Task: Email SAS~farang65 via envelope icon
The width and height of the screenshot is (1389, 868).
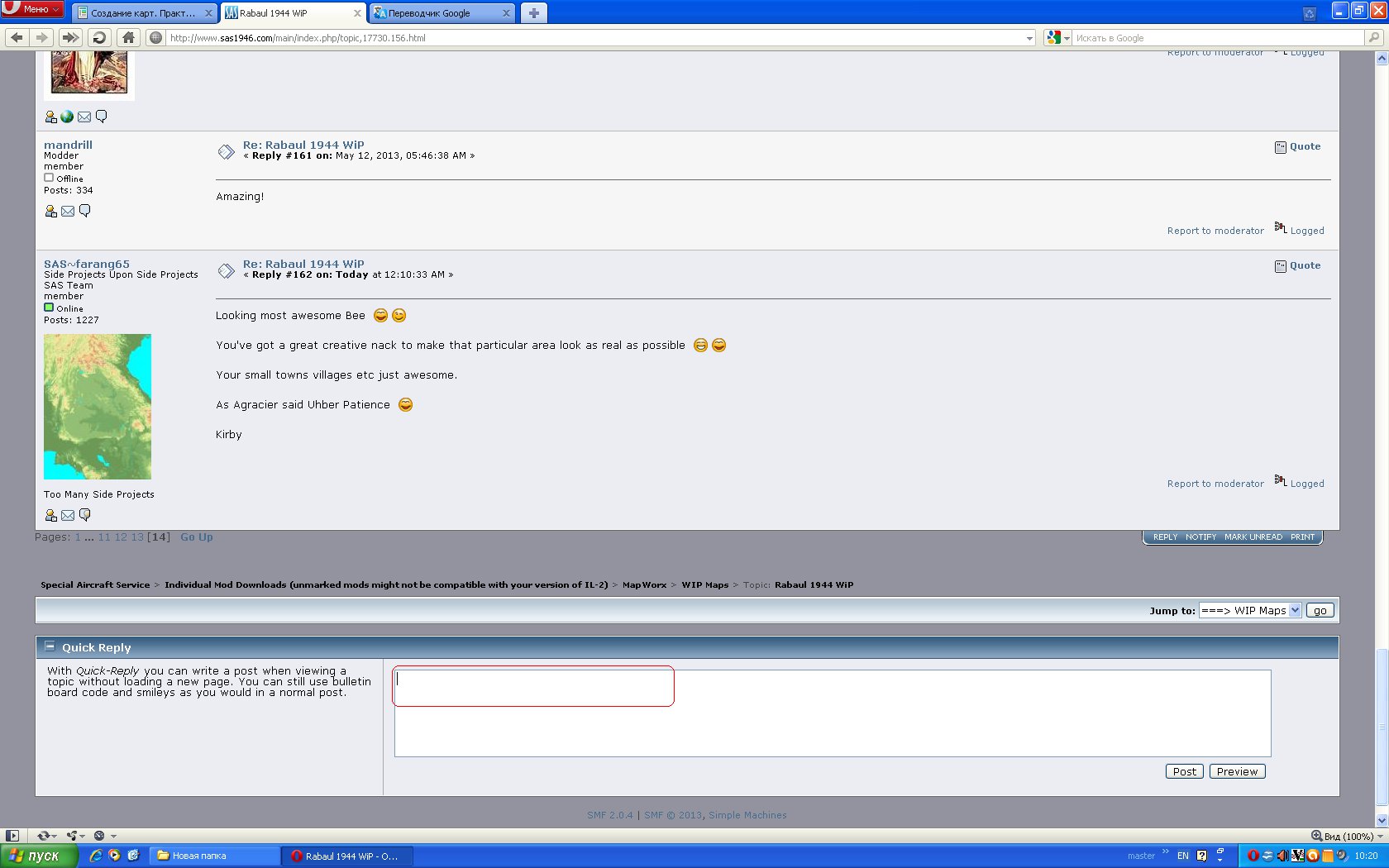Action: 68,516
